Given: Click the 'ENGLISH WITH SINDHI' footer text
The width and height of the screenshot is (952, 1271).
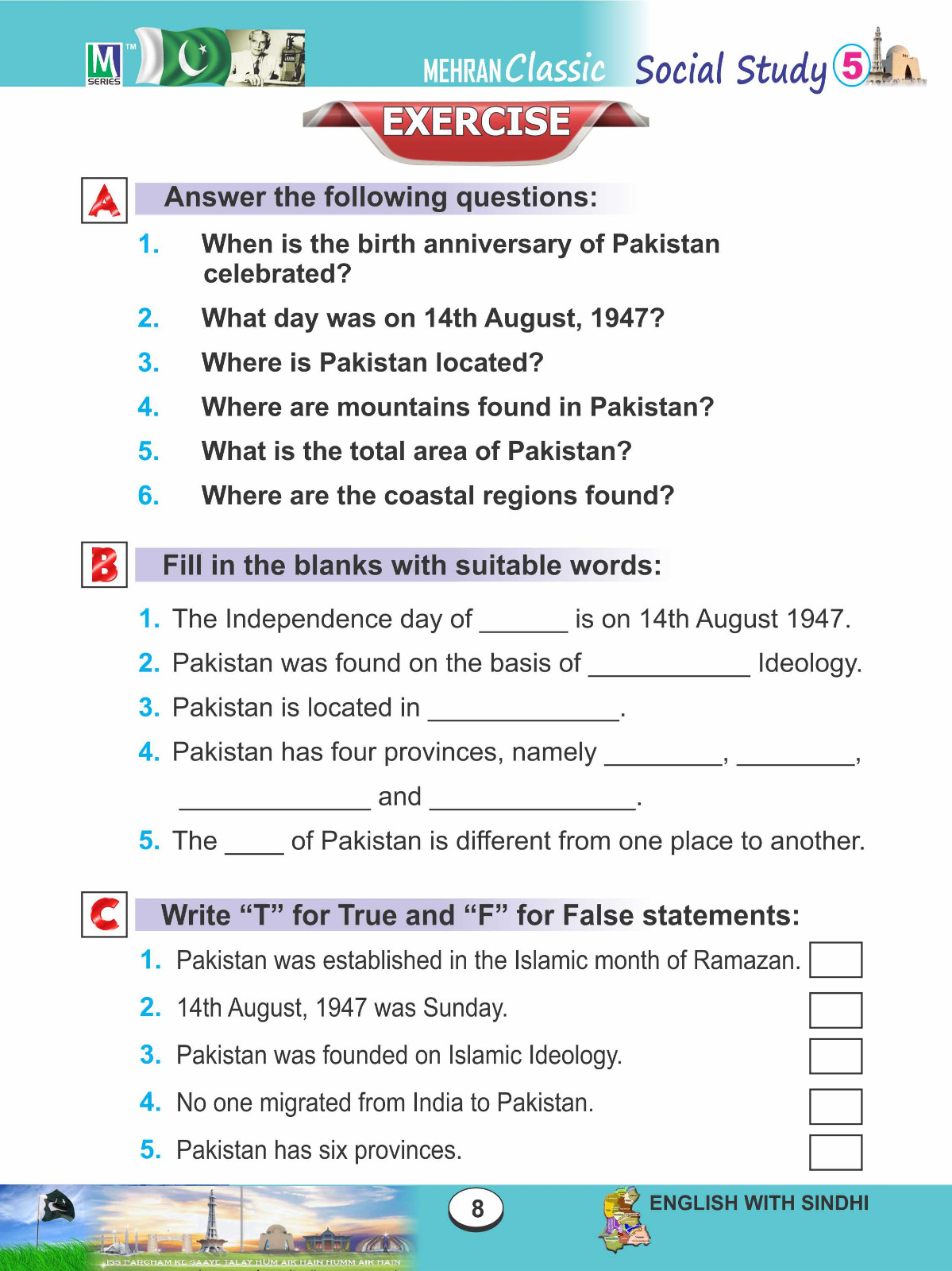Looking at the screenshot, I should 758,1203.
